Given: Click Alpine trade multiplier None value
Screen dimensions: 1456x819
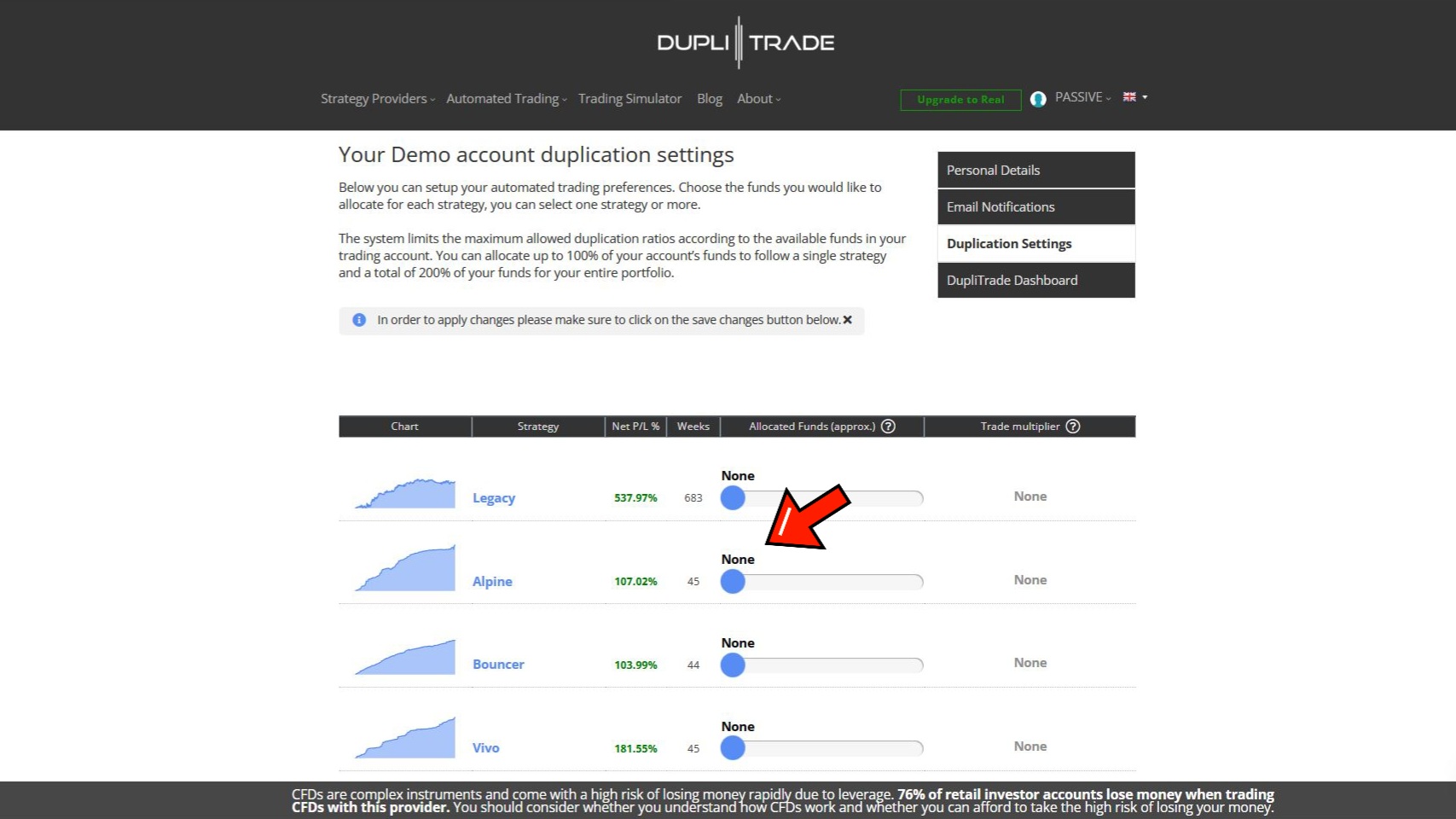Looking at the screenshot, I should pyautogui.click(x=1030, y=580).
